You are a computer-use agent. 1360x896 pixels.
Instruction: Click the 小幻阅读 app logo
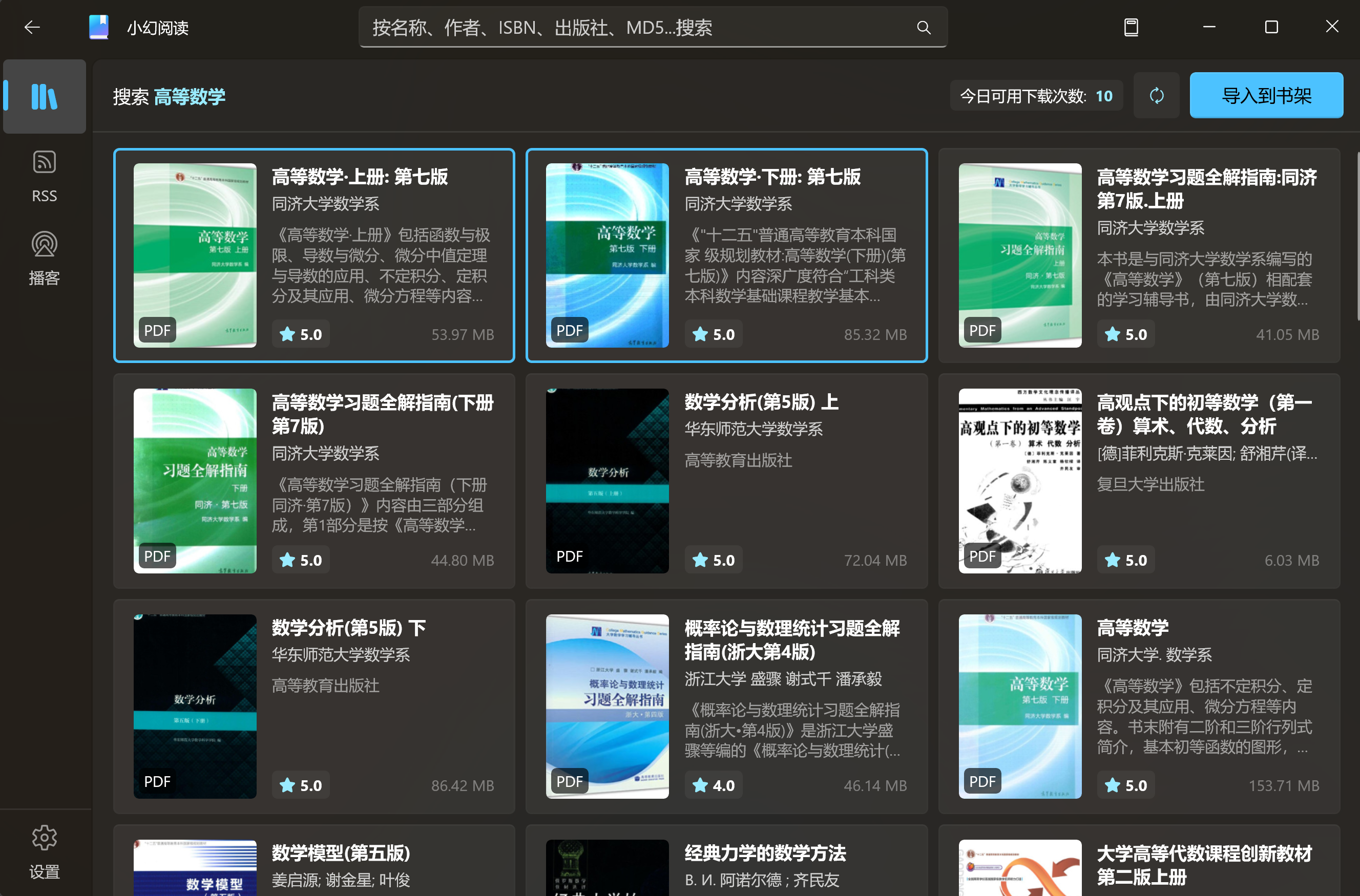coord(98,27)
